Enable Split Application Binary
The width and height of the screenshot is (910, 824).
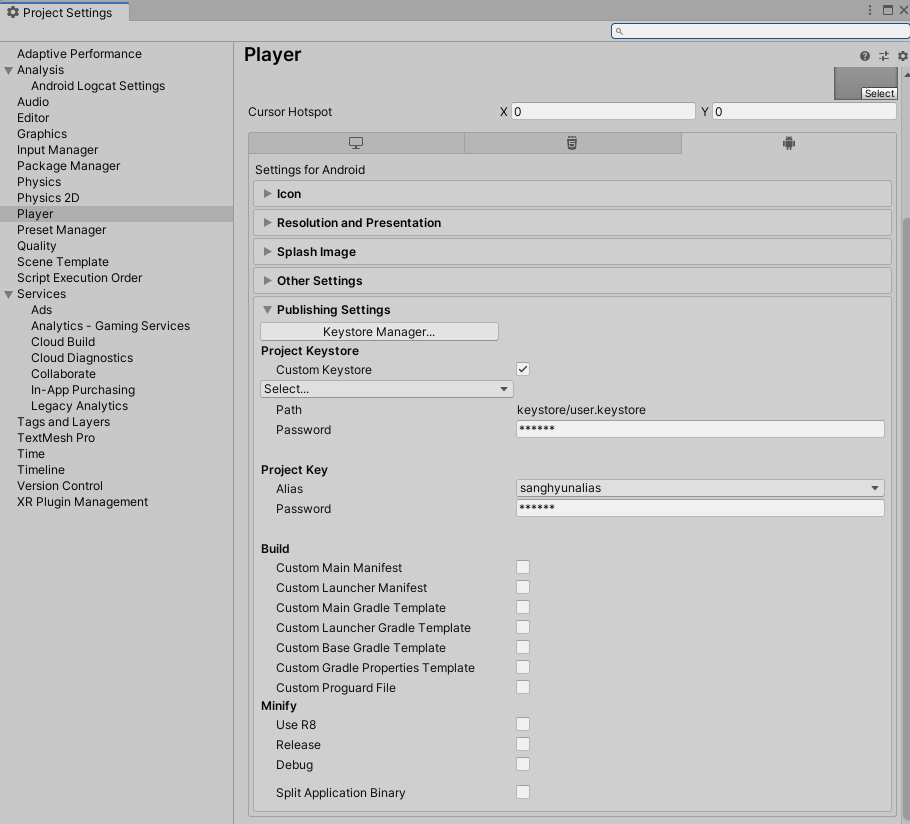point(523,792)
